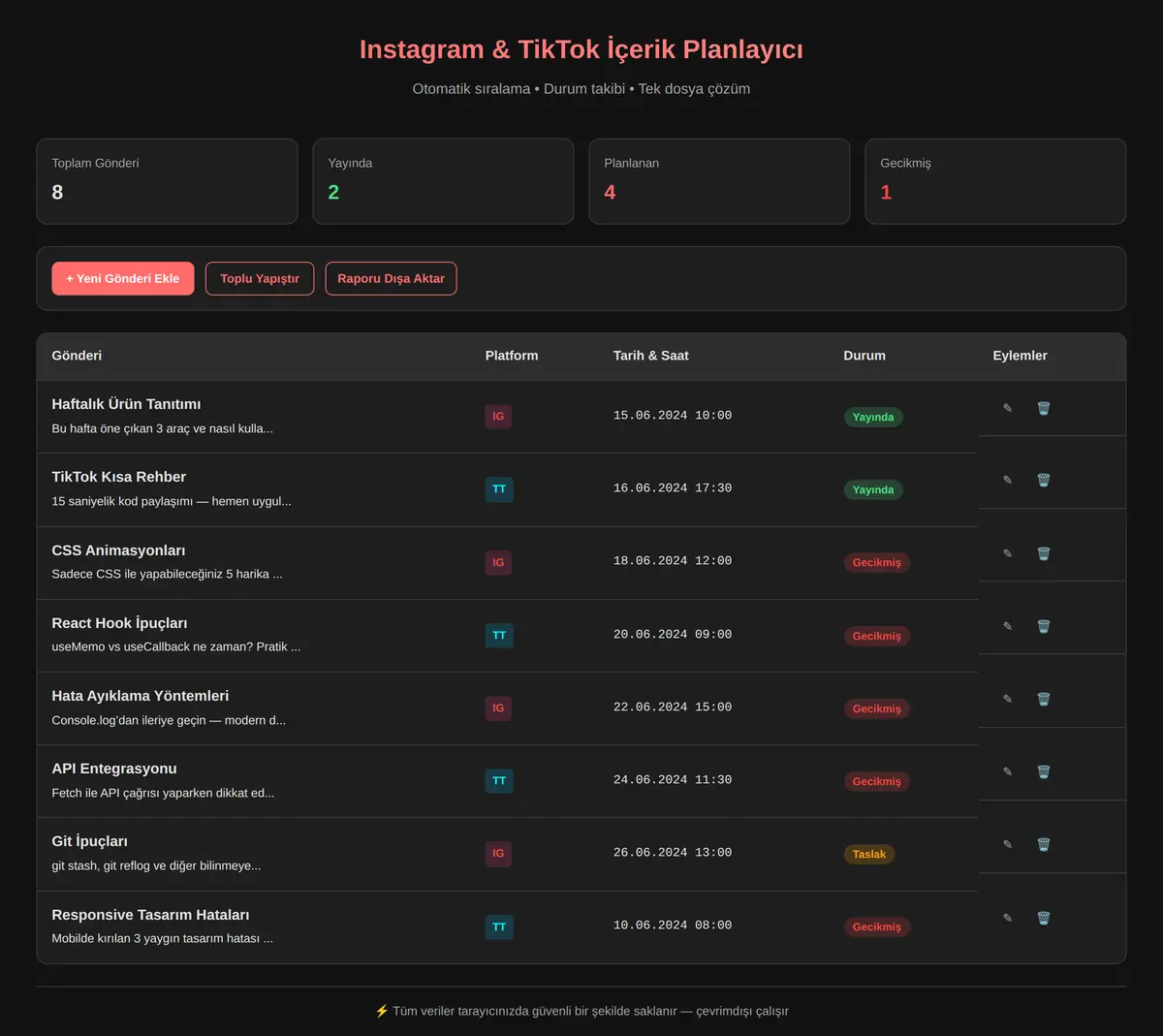Delete the React Hook İpuçları post
Screen dimensions: 1163x1036
pos(1044,626)
